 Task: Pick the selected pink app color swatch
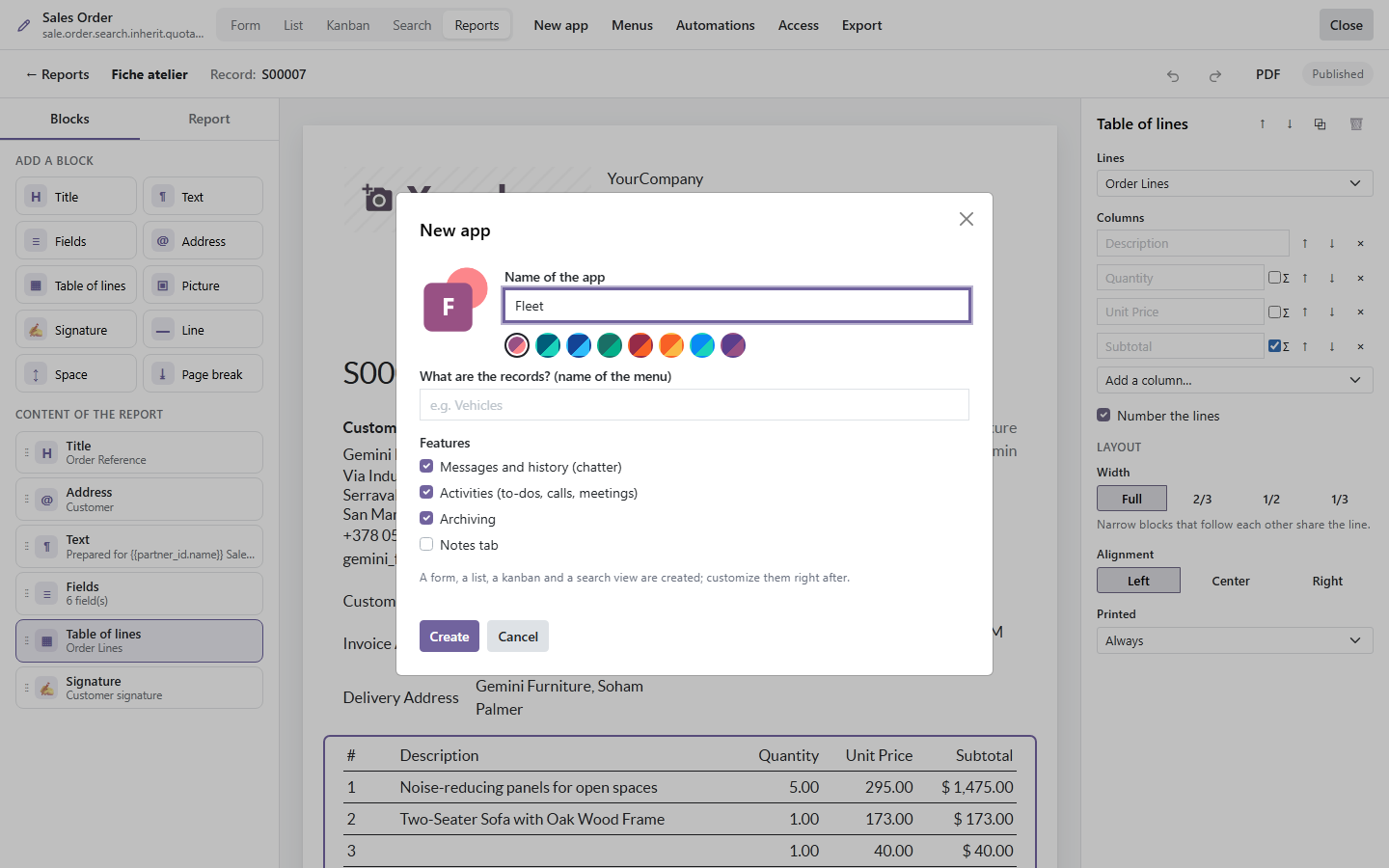click(x=517, y=345)
